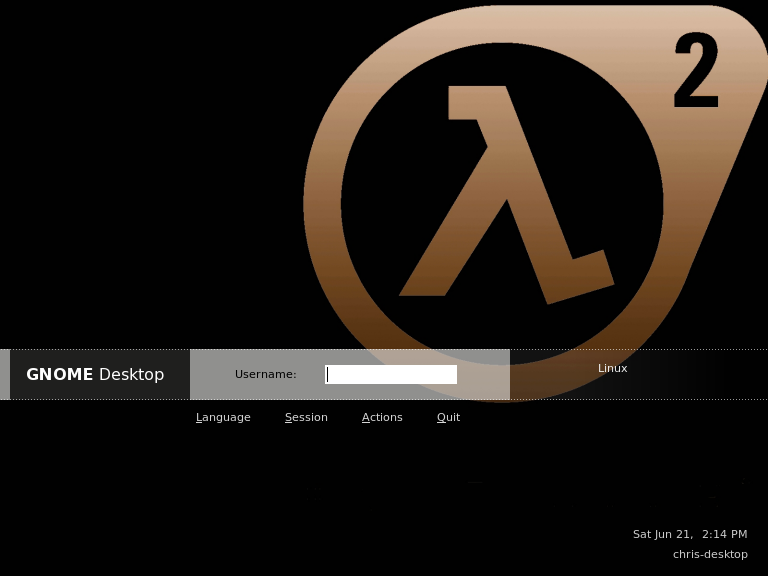The height and width of the screenshot is (576, 768).
Task: Click the chris-desktop hostname text
Action: [710, 554]
